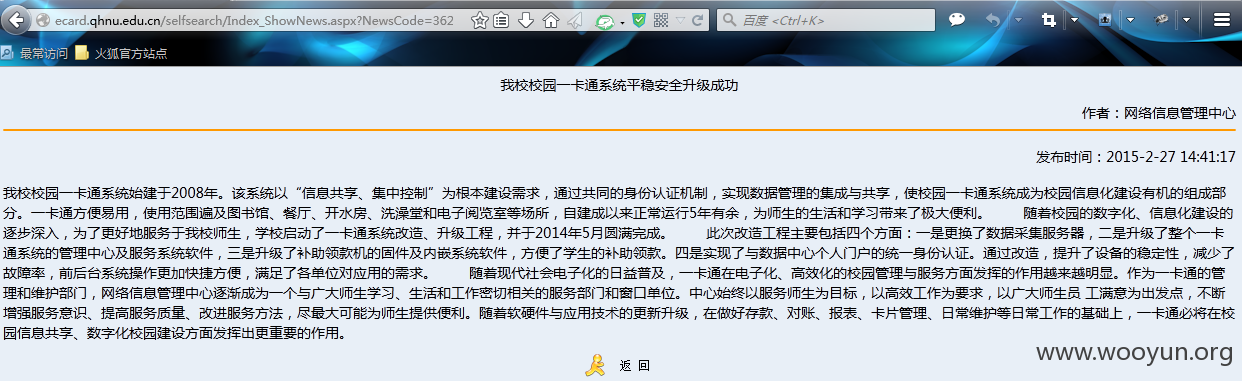Screen dimensions: 1242x381
Task: Go to the home page icon
Action: [x=550, y=20]
